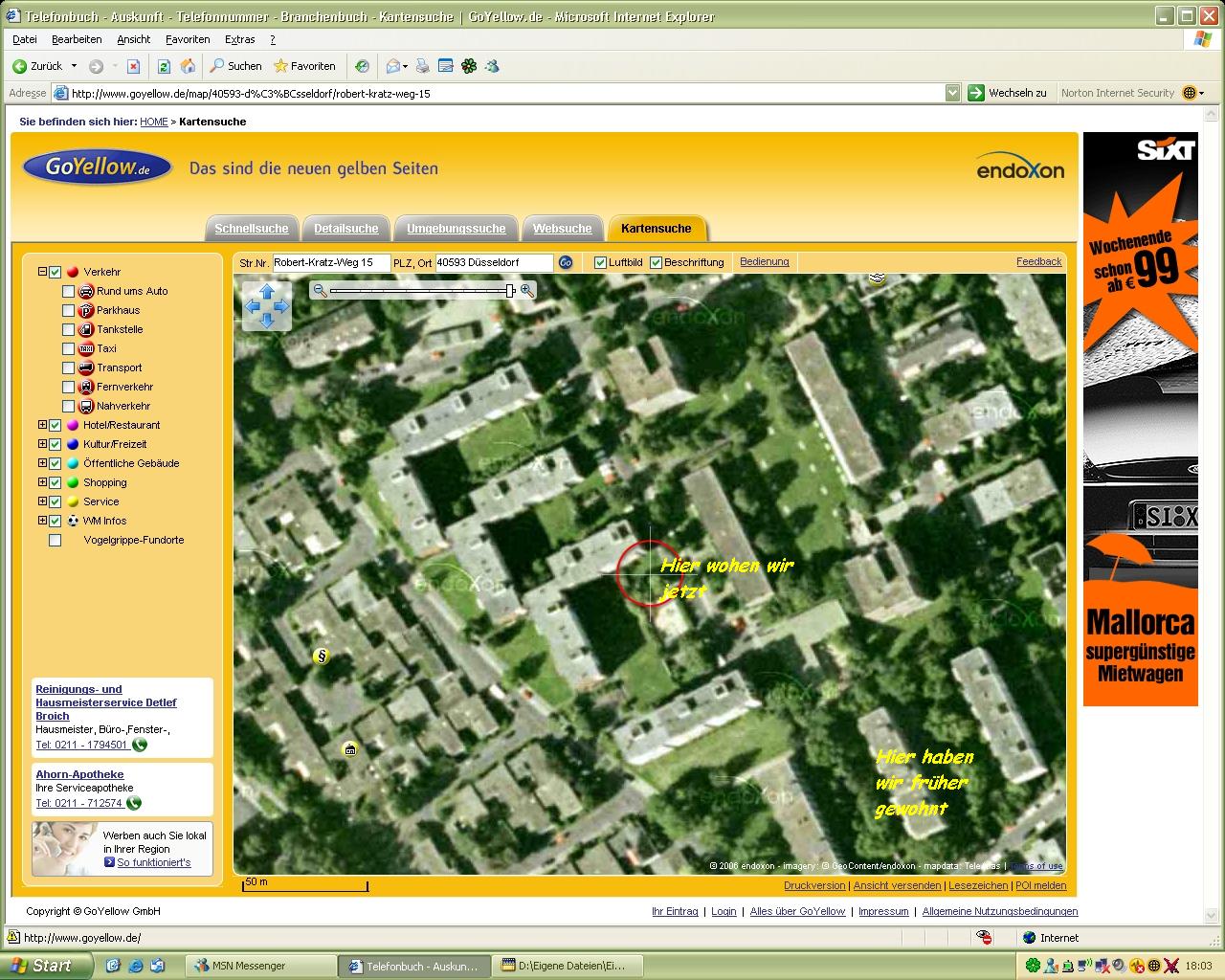Click the Str.Nr. street input field
The image size is (1225, 980).
(331, 262)
